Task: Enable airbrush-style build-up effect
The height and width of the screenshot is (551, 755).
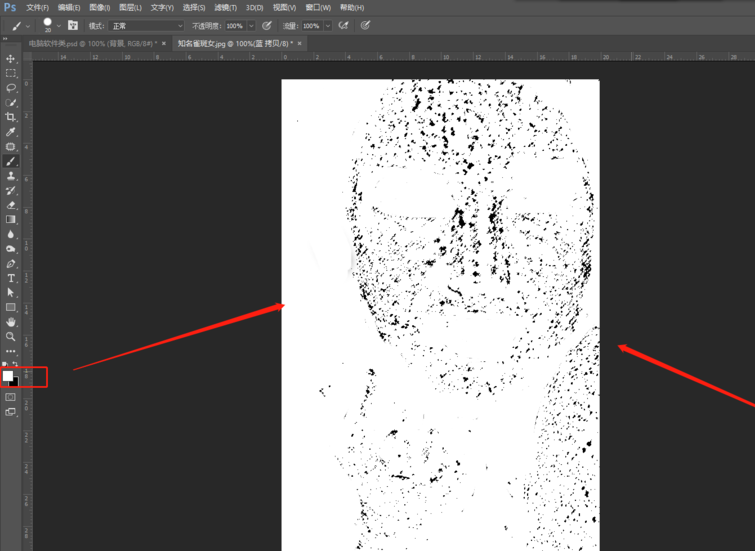Action: pyautogui.click(x=344, y=26)
